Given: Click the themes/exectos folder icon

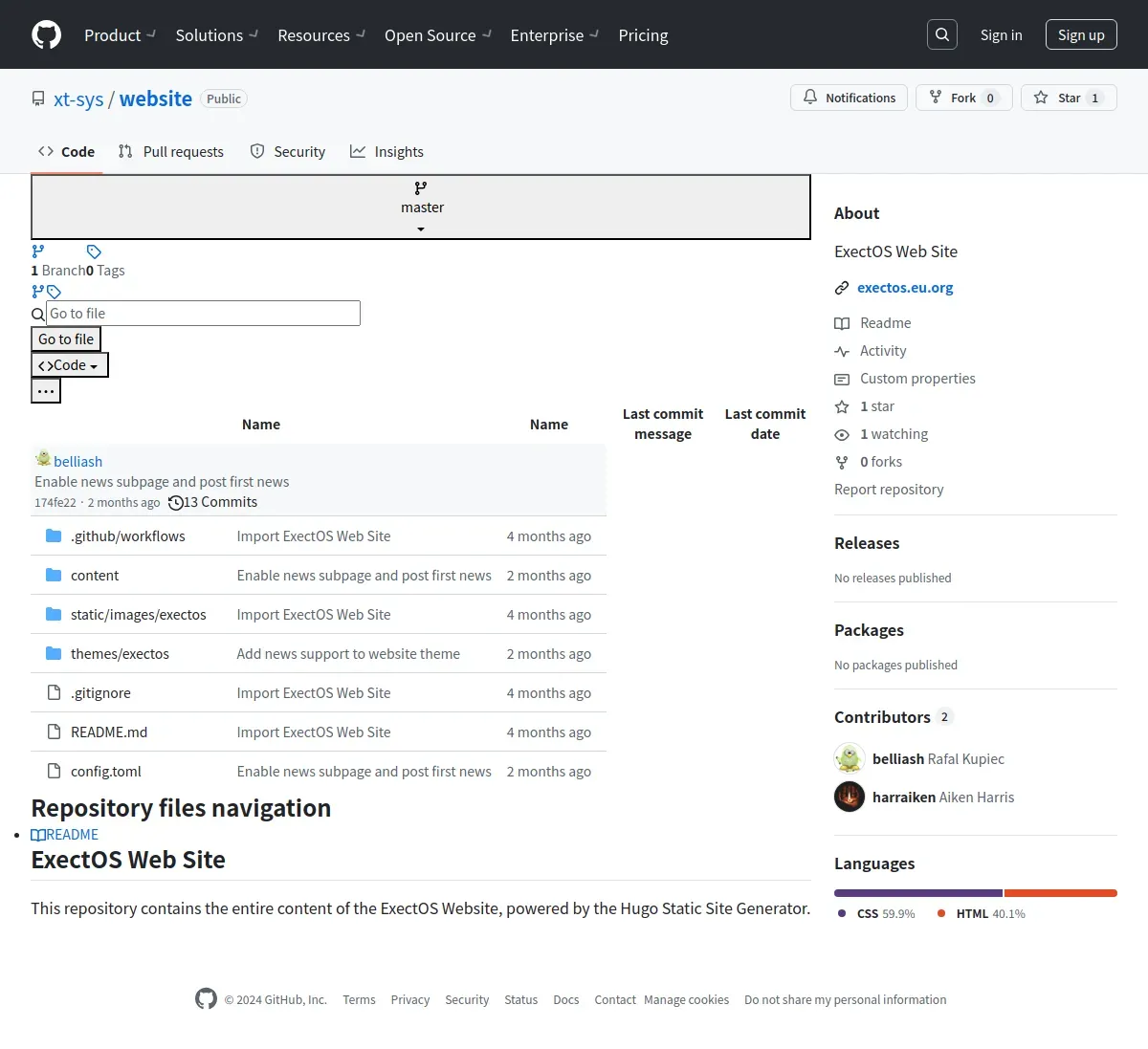Looking at the screenshot, I should (x=54, y=653).
